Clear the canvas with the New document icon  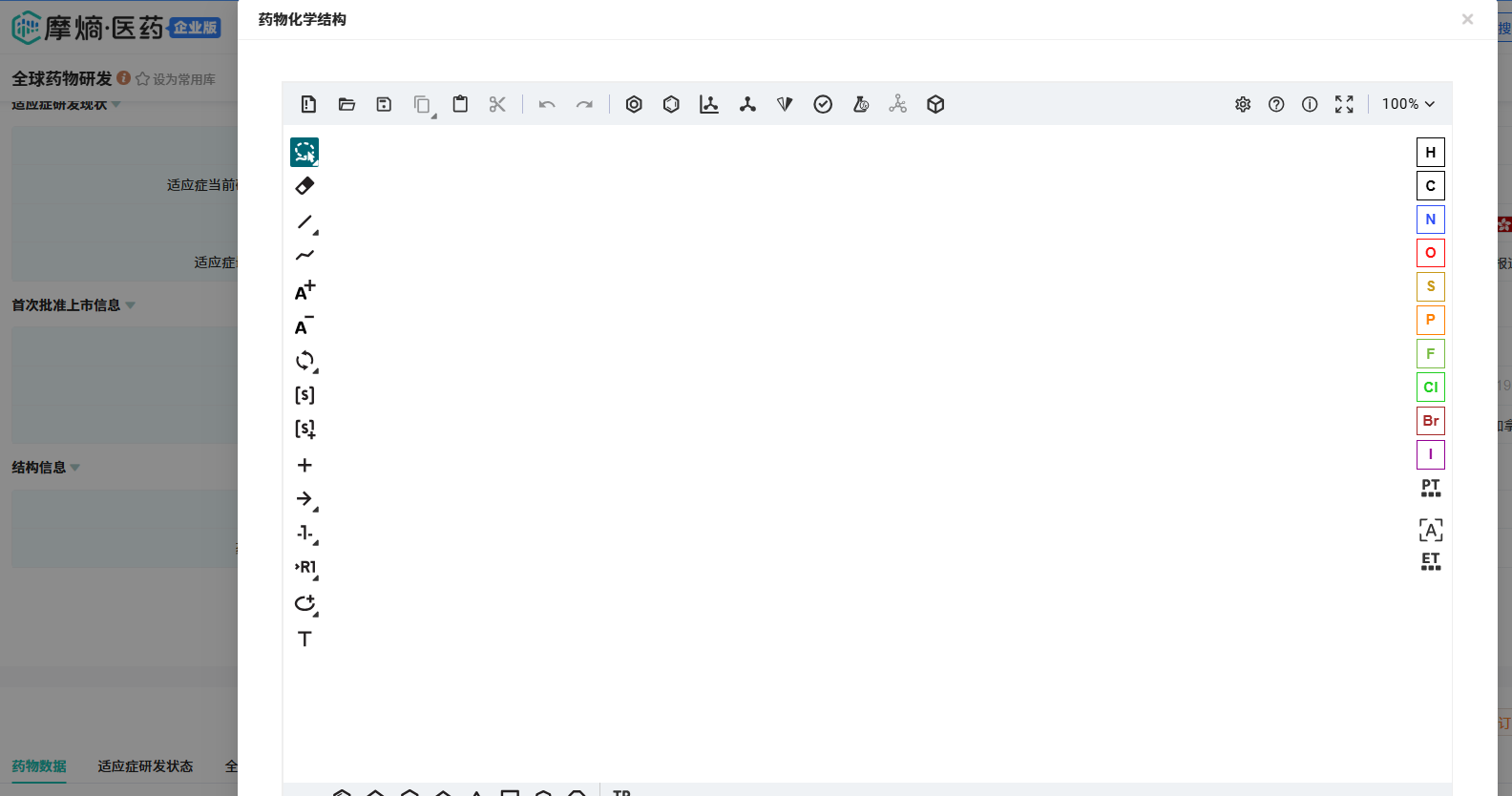coord(308,104)
